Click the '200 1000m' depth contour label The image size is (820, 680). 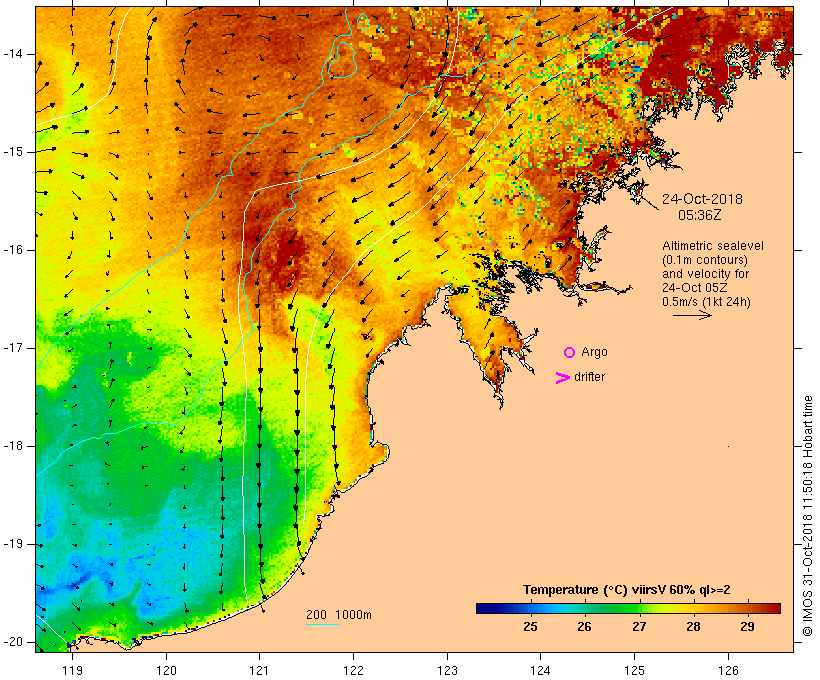pyautogui.click(x=339, y=615)
